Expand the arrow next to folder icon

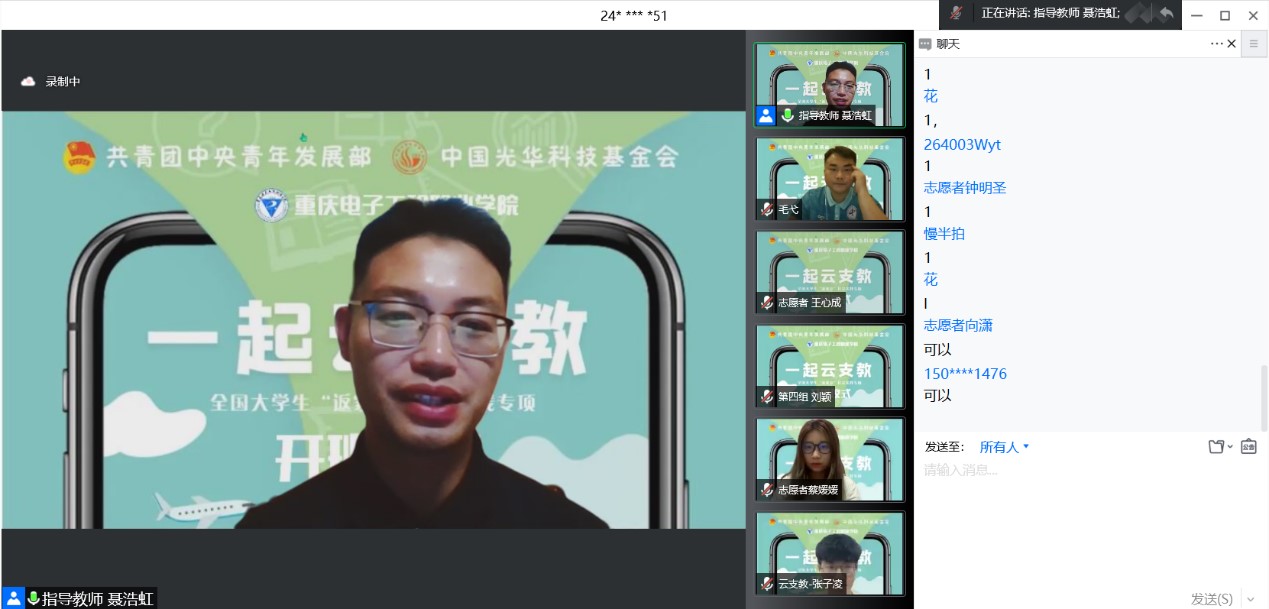click(x=1230, y=447)
